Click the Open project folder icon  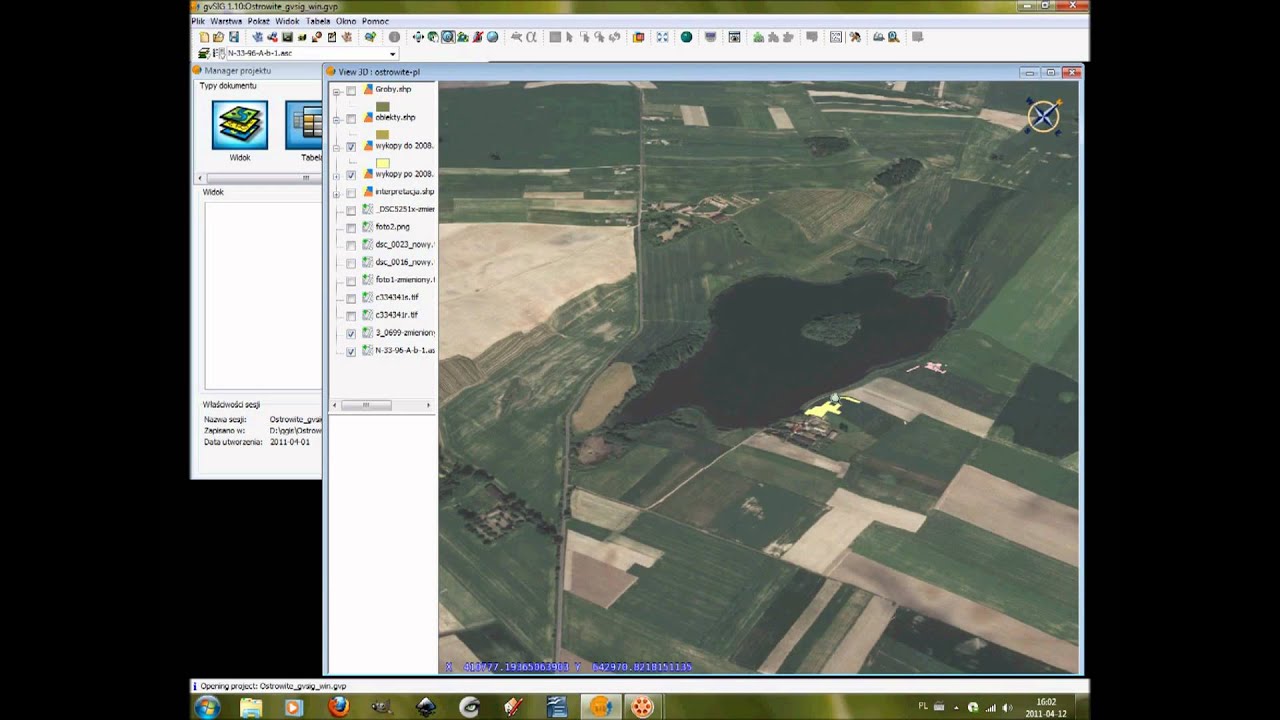click(x=218, y=37)
